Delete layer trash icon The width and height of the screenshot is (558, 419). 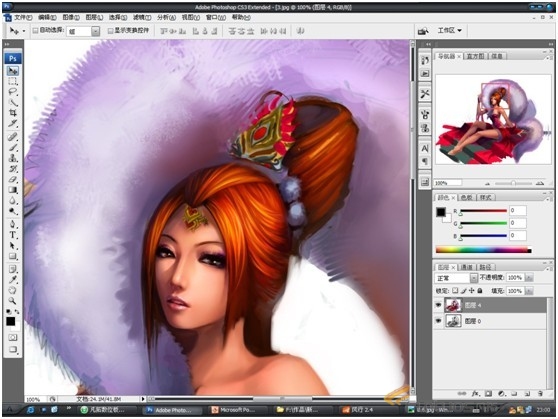coord(540,393)
